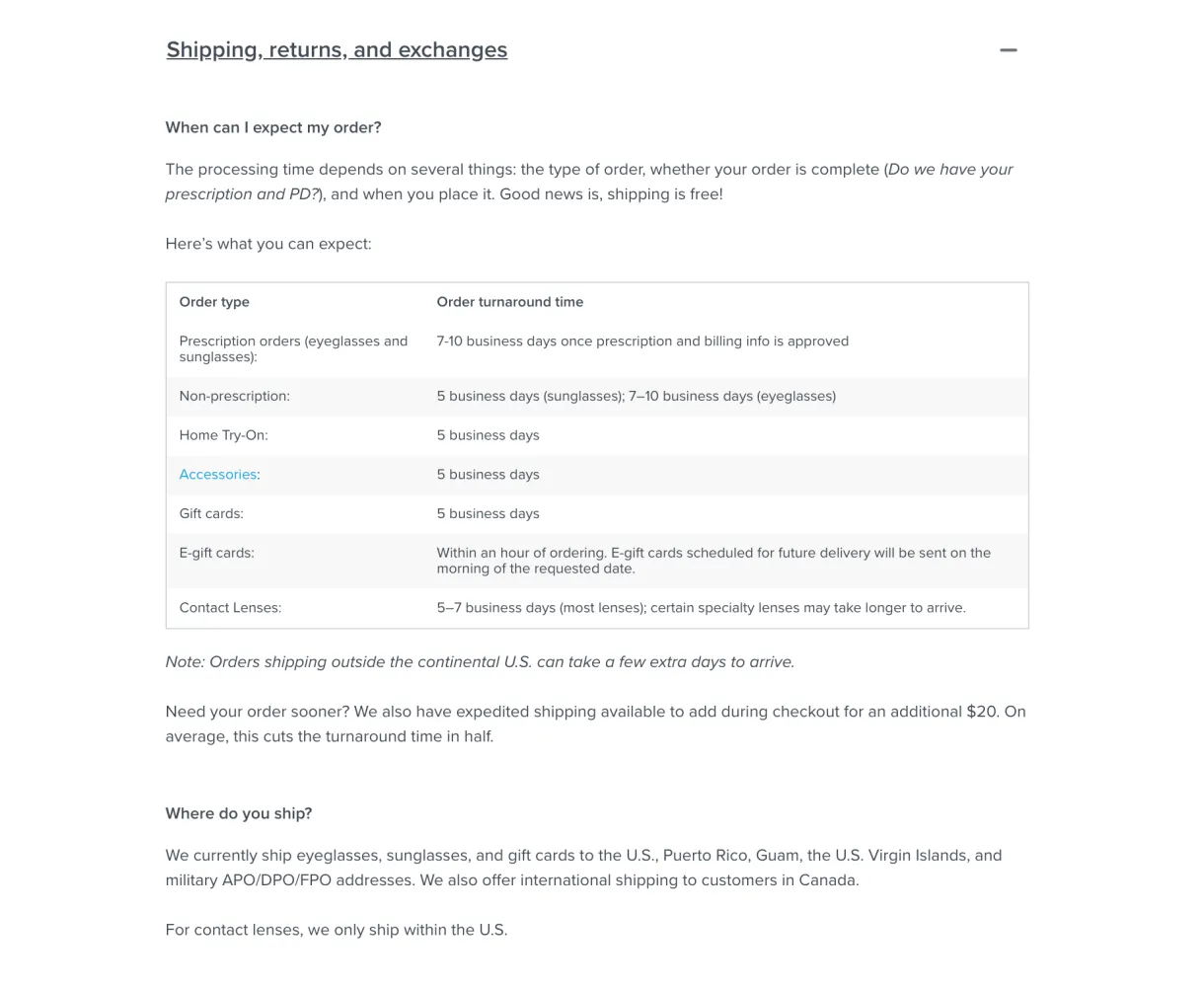Click the expedited shipping paragraph
Screen dimensions: 1204x988
(x=595, y=723)
